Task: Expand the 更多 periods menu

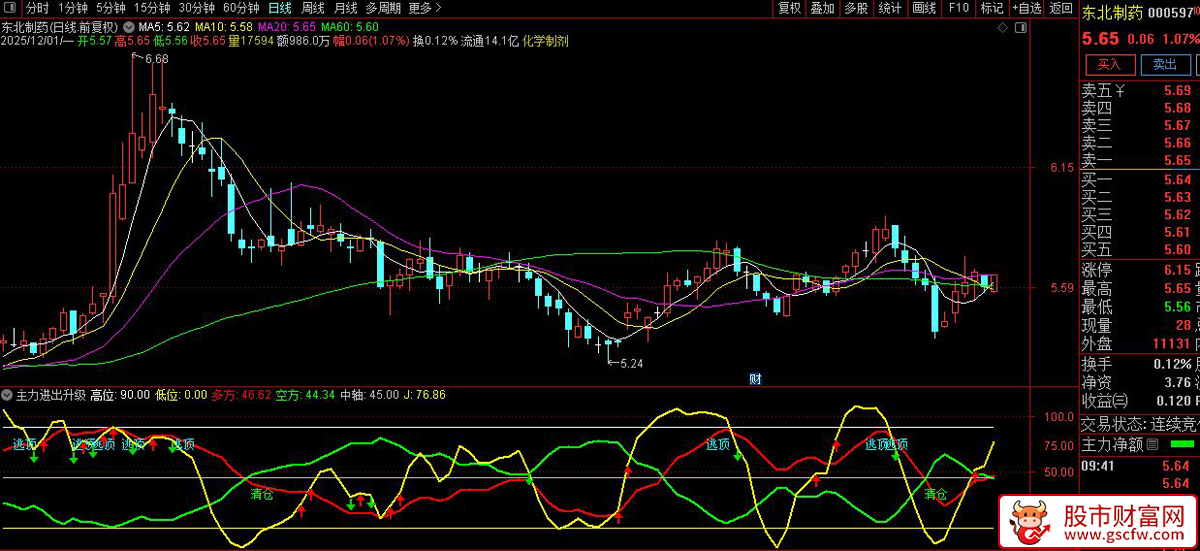Action: pyautogui.click(x=425, y=8)
